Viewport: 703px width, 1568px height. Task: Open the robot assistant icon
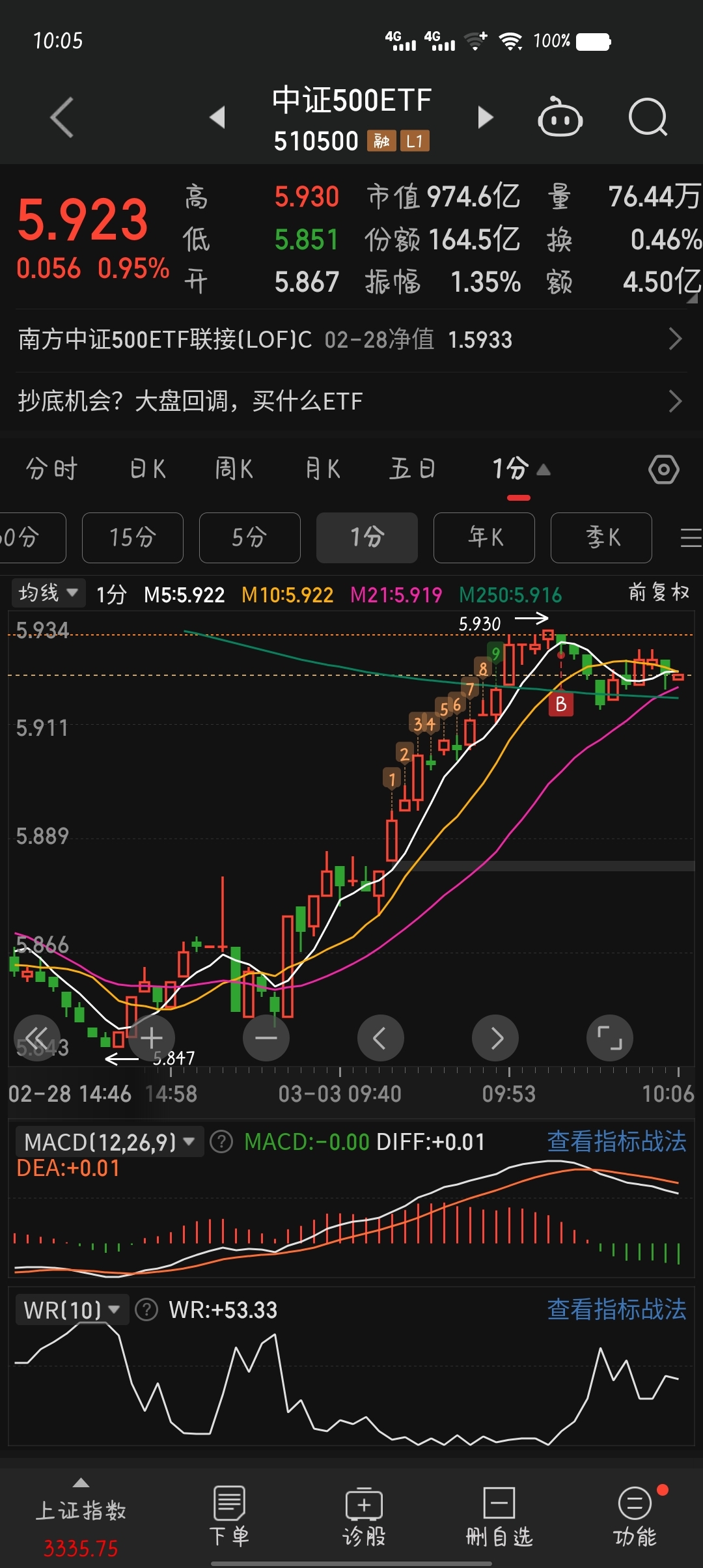pyautogui.click(x=560, y=117)
